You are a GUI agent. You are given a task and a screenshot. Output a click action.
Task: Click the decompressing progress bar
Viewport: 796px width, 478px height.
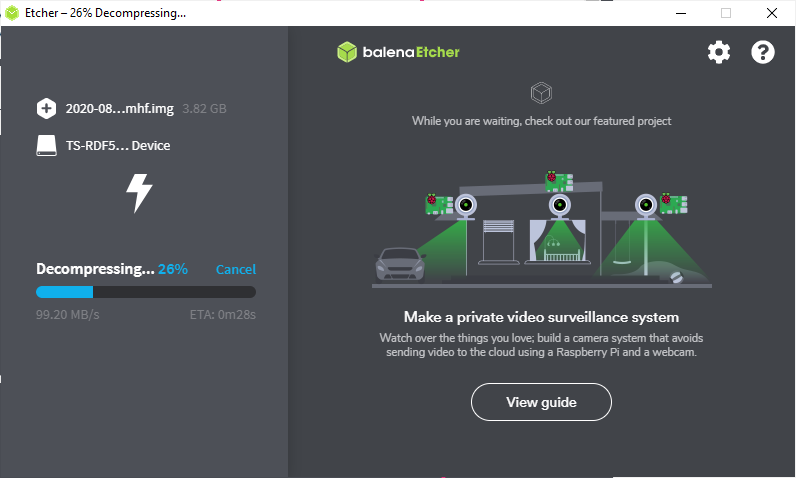146,292
